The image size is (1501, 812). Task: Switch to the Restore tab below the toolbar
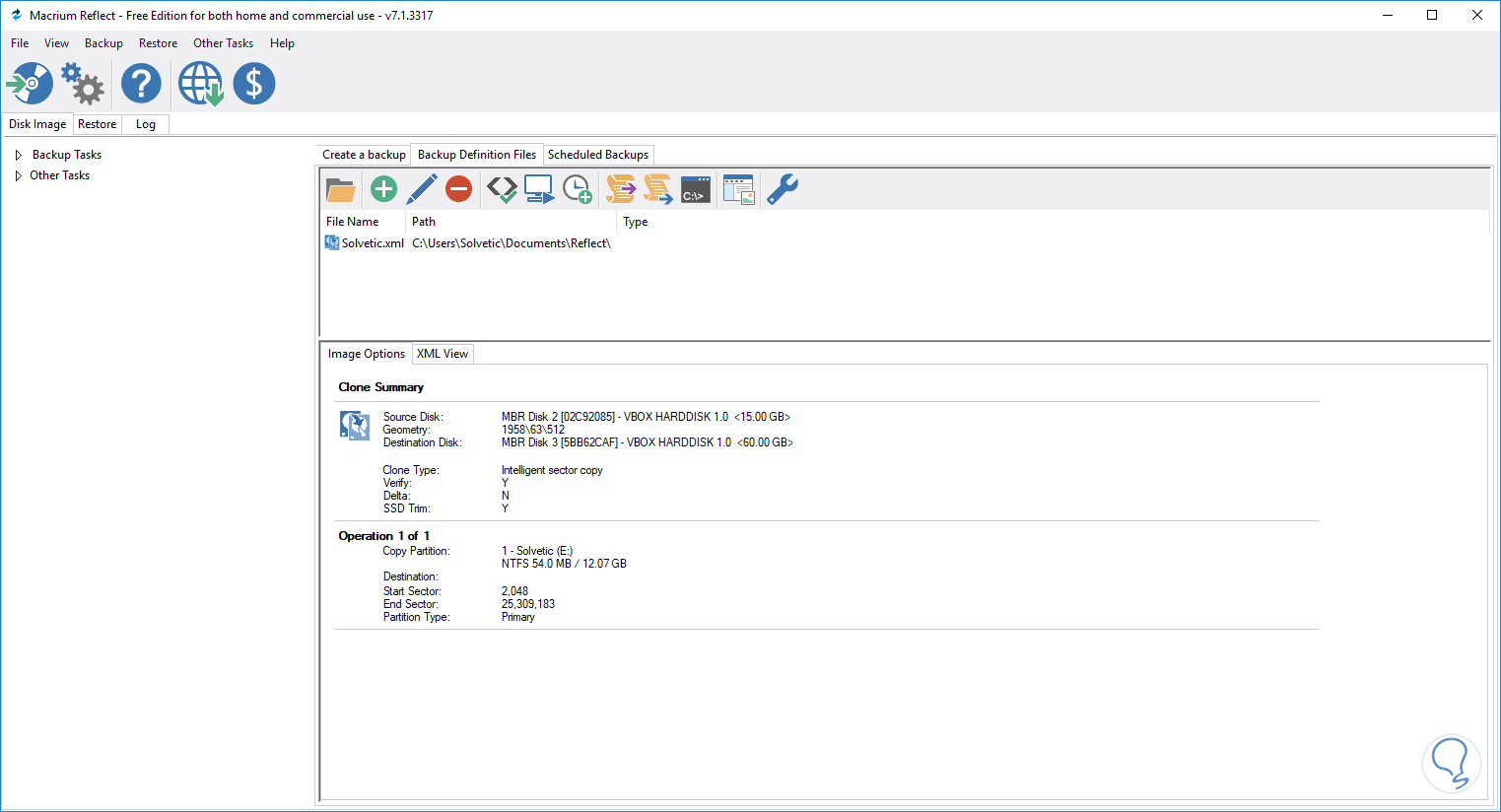98,124
